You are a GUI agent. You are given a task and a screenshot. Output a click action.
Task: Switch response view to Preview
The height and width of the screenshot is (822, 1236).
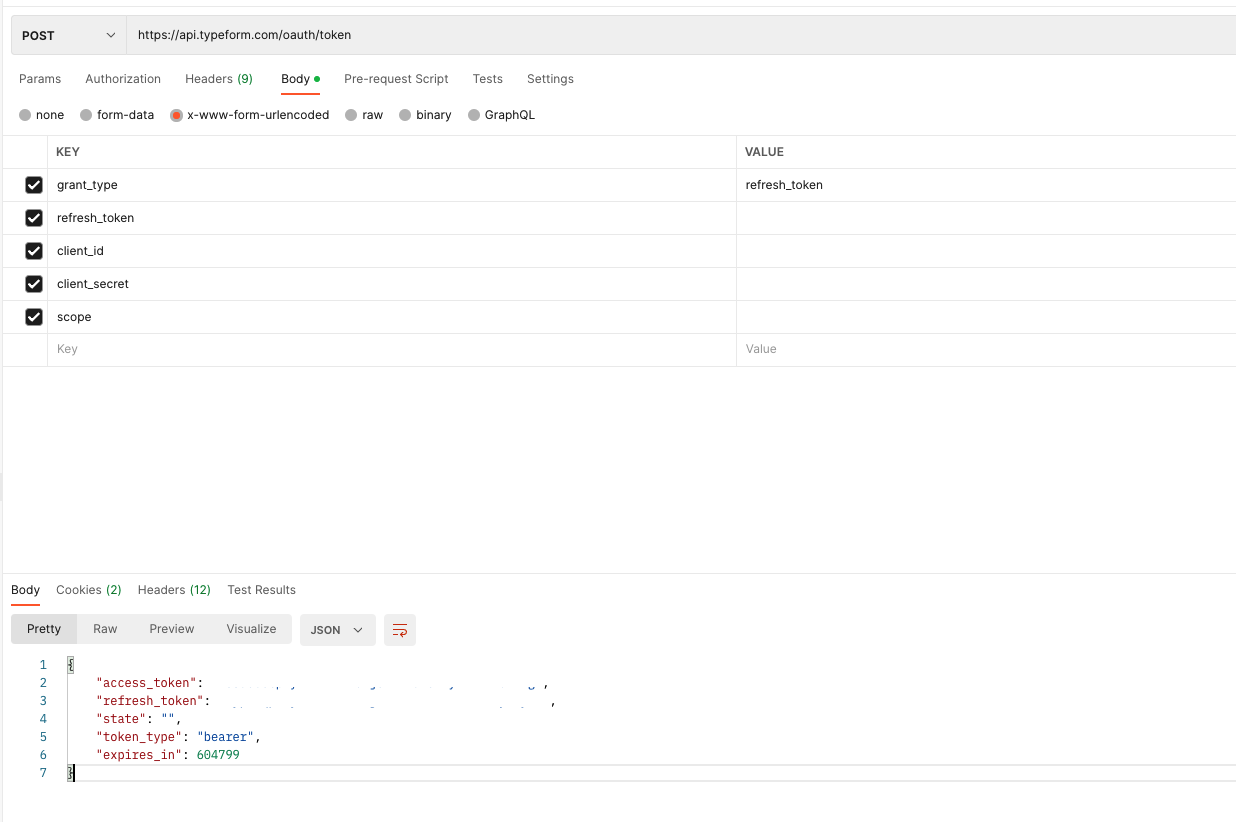click(x=172, y=629)
